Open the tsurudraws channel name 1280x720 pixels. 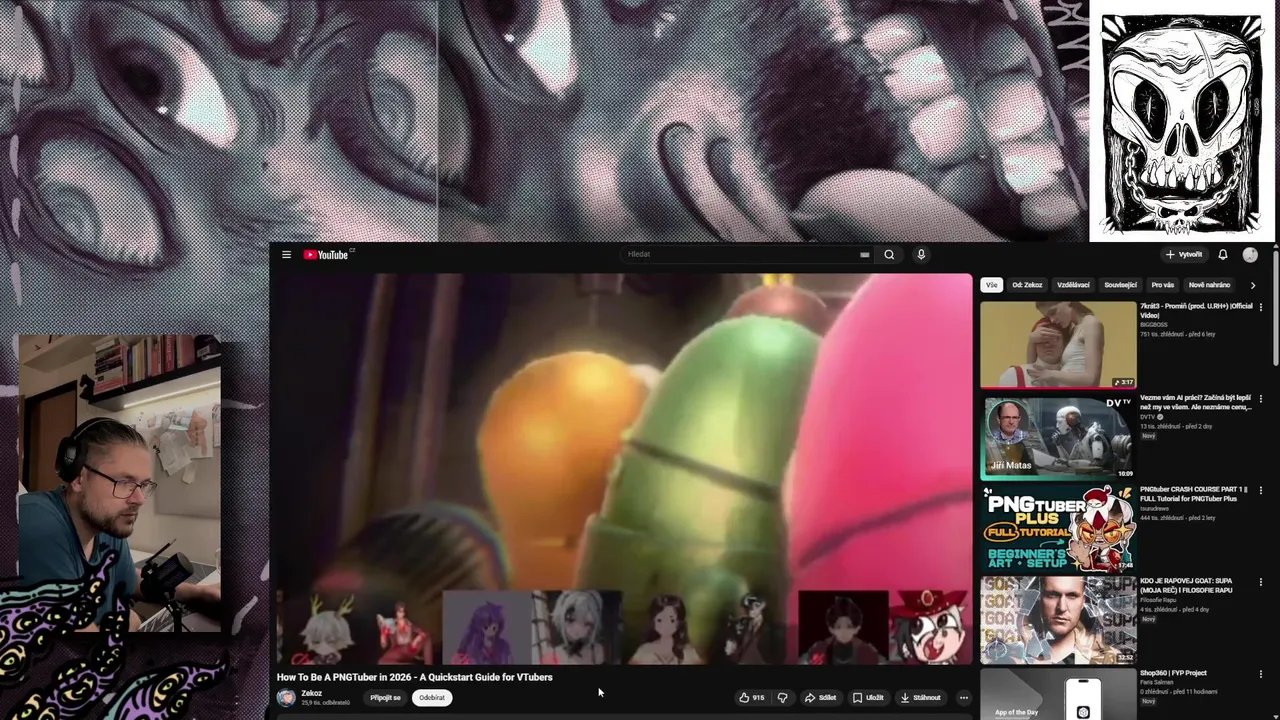(1155, 509)
